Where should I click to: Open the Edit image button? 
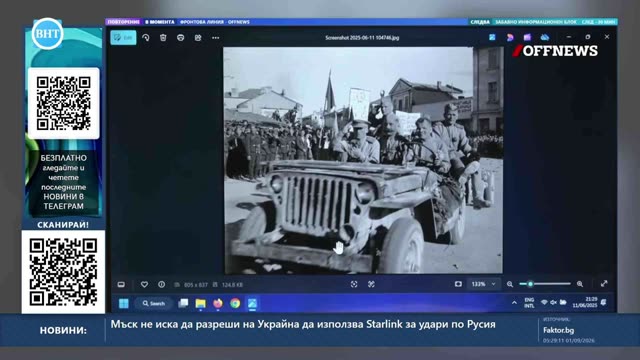(x=123, y=38)
